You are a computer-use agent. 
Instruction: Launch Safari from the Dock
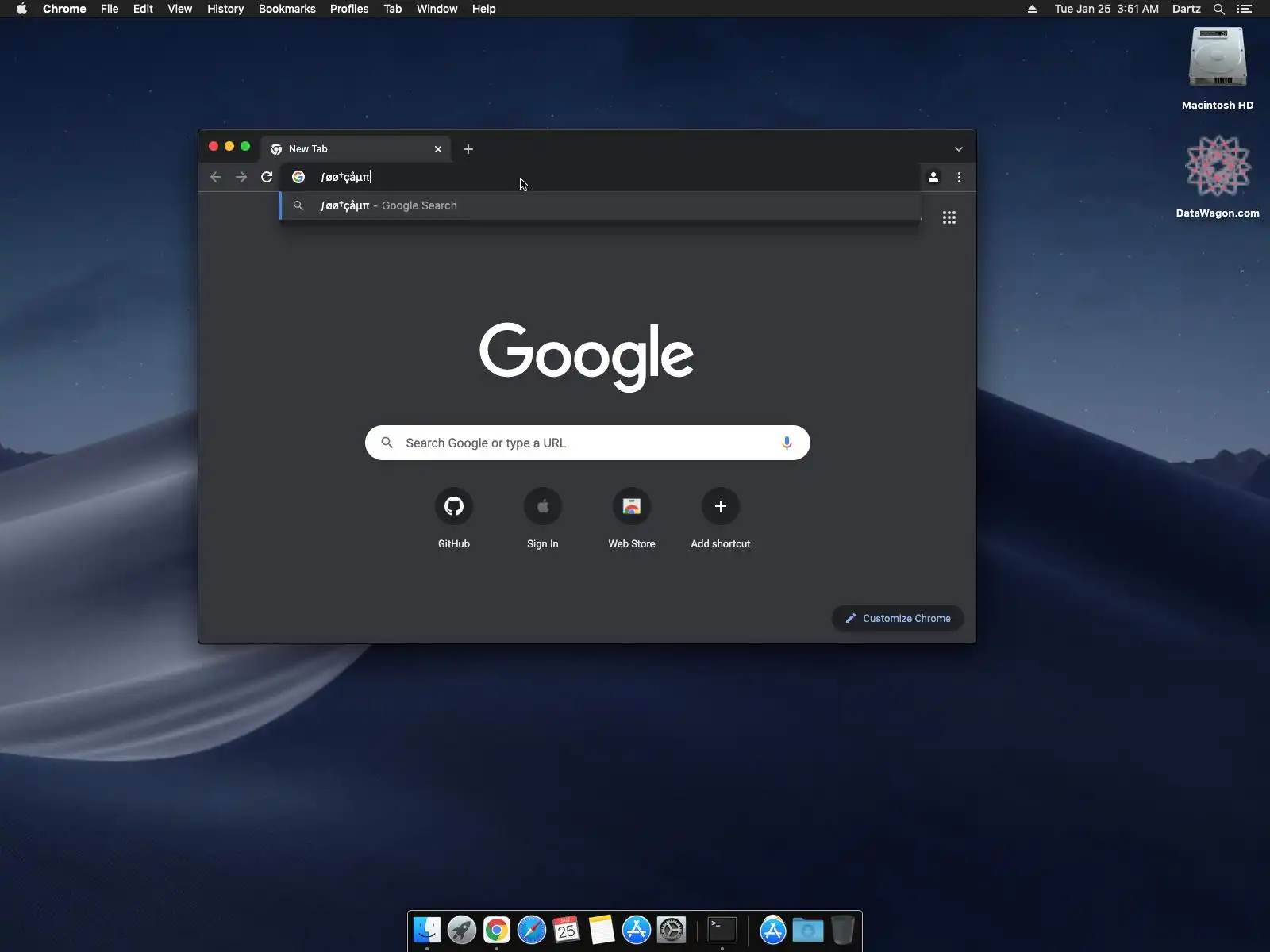click(x=532, y=930)
